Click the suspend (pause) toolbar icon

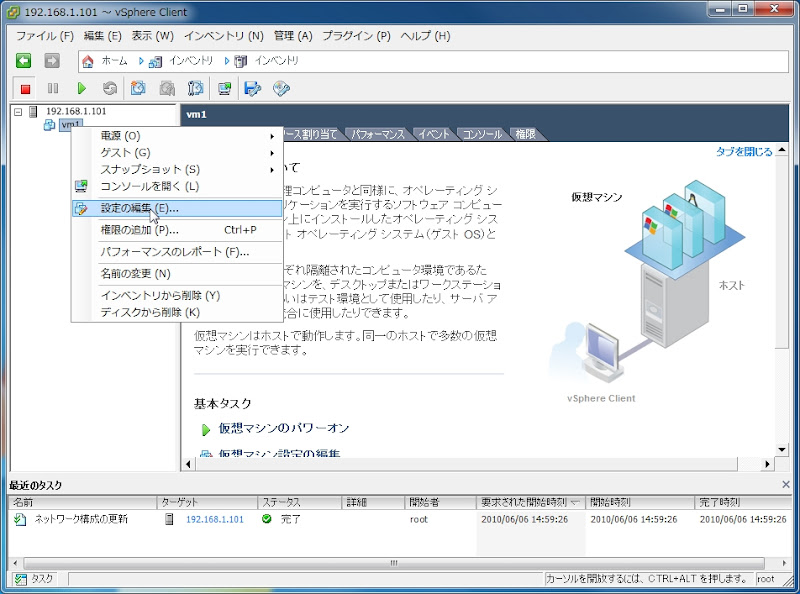(x=53, y=89)
